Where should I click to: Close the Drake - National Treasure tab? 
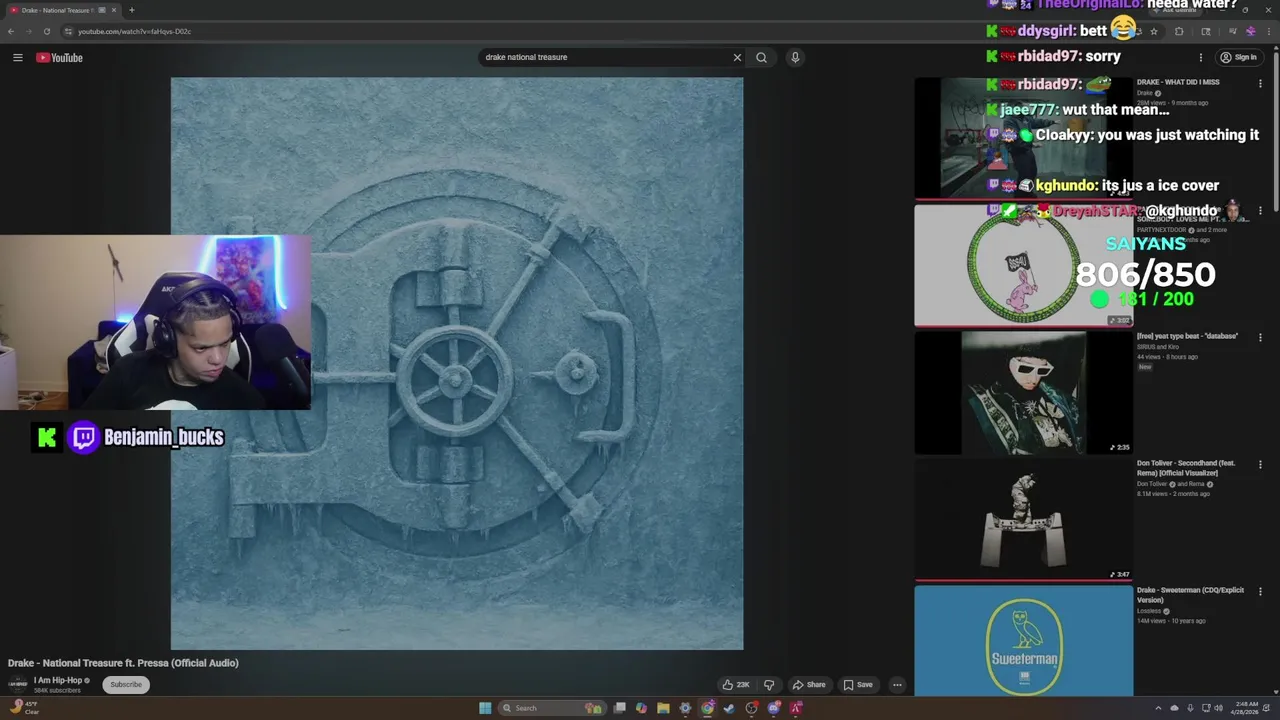point(114,10)
